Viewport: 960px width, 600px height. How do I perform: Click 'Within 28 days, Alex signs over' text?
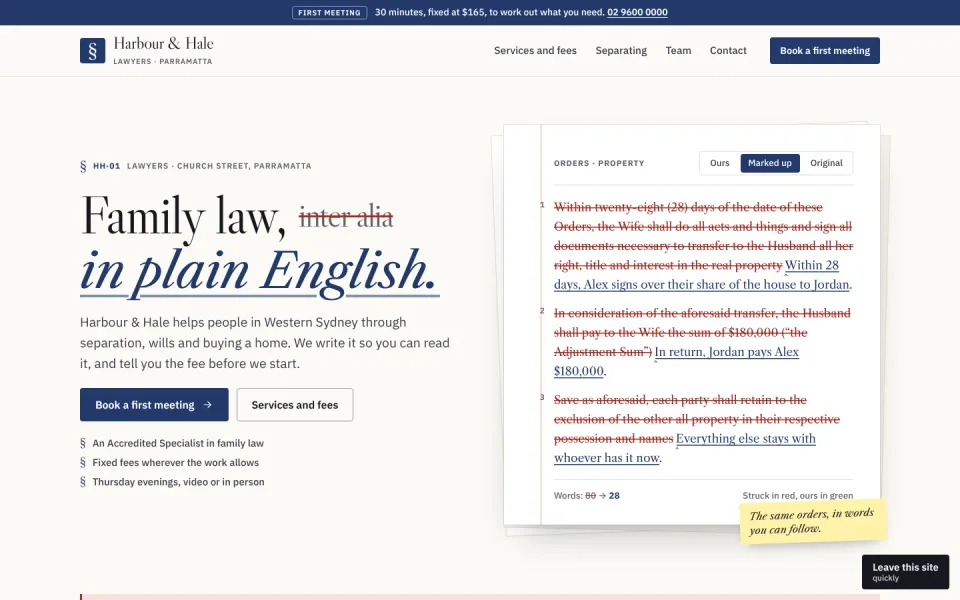703,275
